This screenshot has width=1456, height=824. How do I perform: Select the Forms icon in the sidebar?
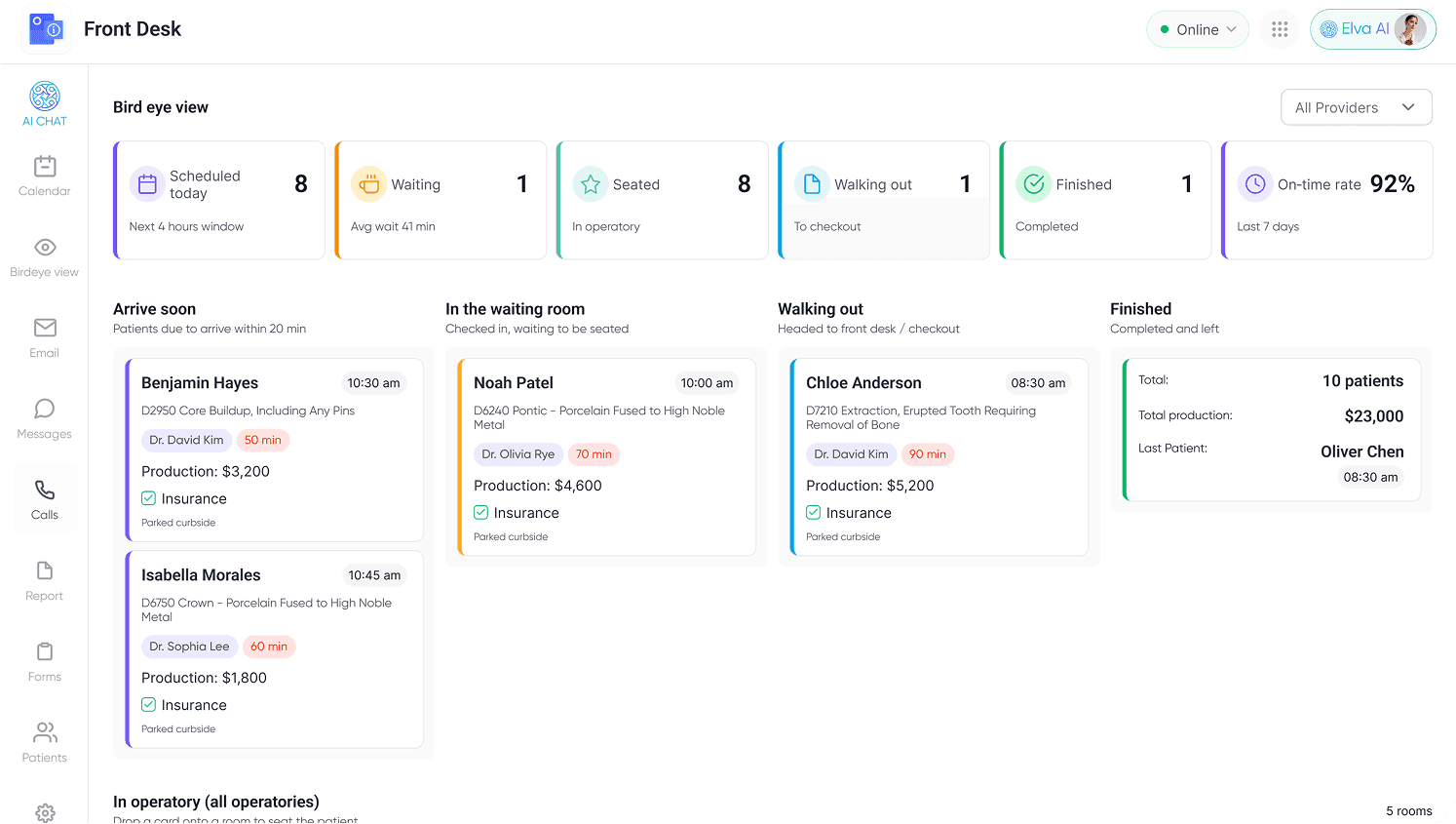tap(44, 660)
